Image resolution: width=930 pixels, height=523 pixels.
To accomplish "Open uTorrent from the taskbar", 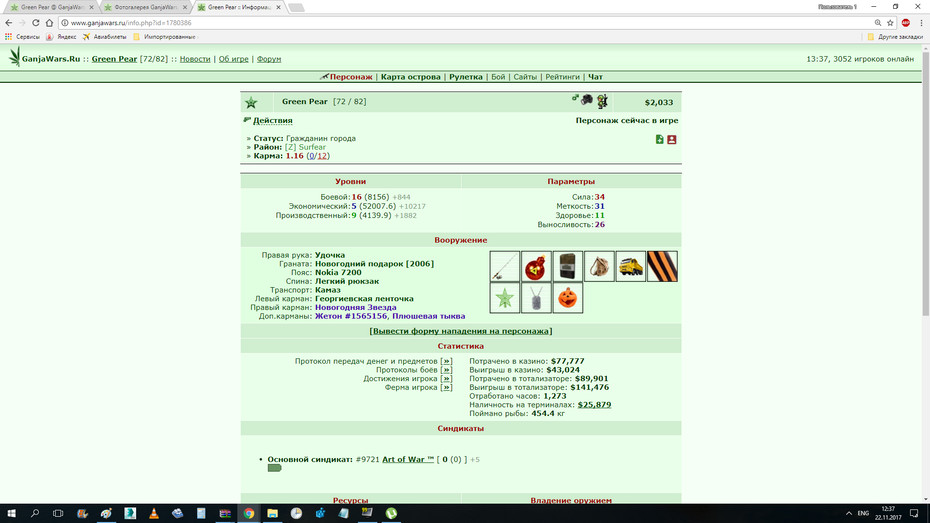I will click(391, 514).
